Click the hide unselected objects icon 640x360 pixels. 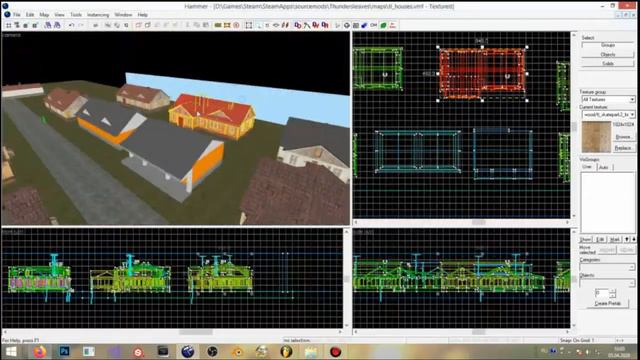point(147,25)
